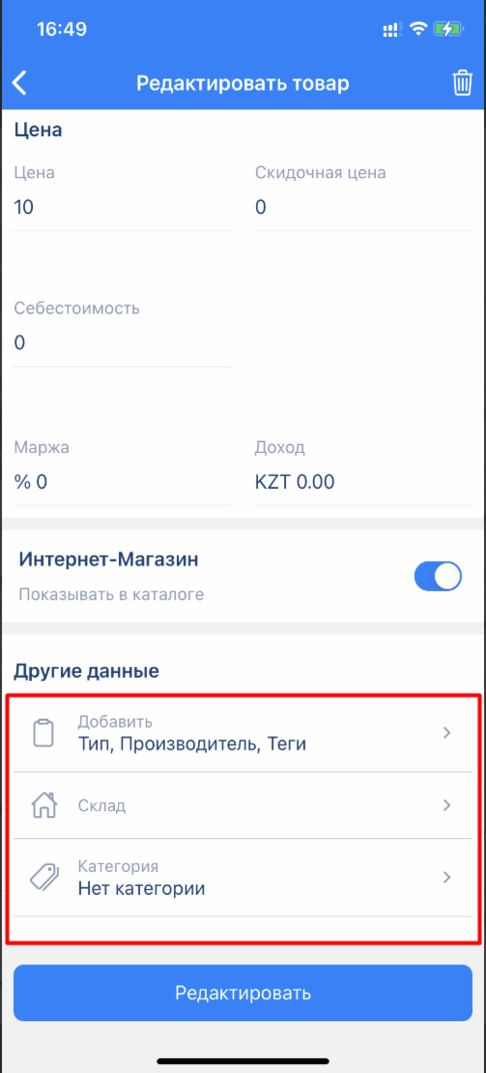
Task: Toggle the Интернет-Магазин switch off
Action: click(x=438, y=576)
